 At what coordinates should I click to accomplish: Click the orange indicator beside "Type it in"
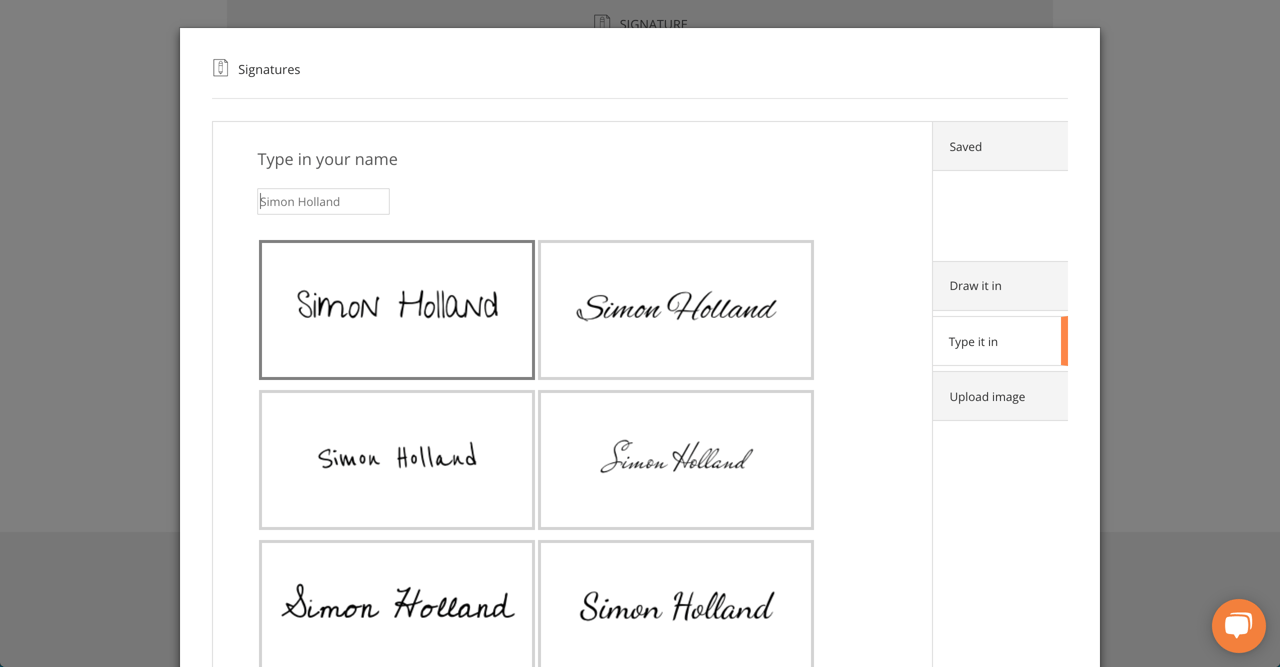pyautogui.click(x=1064, y=341)
